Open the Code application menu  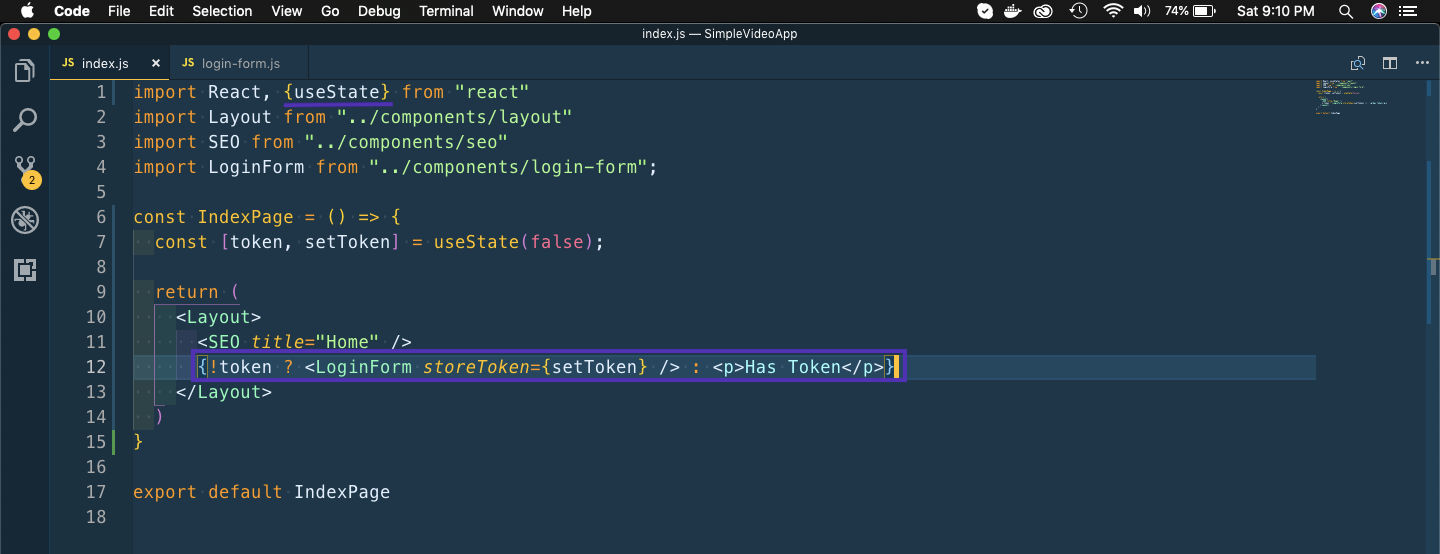tap(72, 11)
